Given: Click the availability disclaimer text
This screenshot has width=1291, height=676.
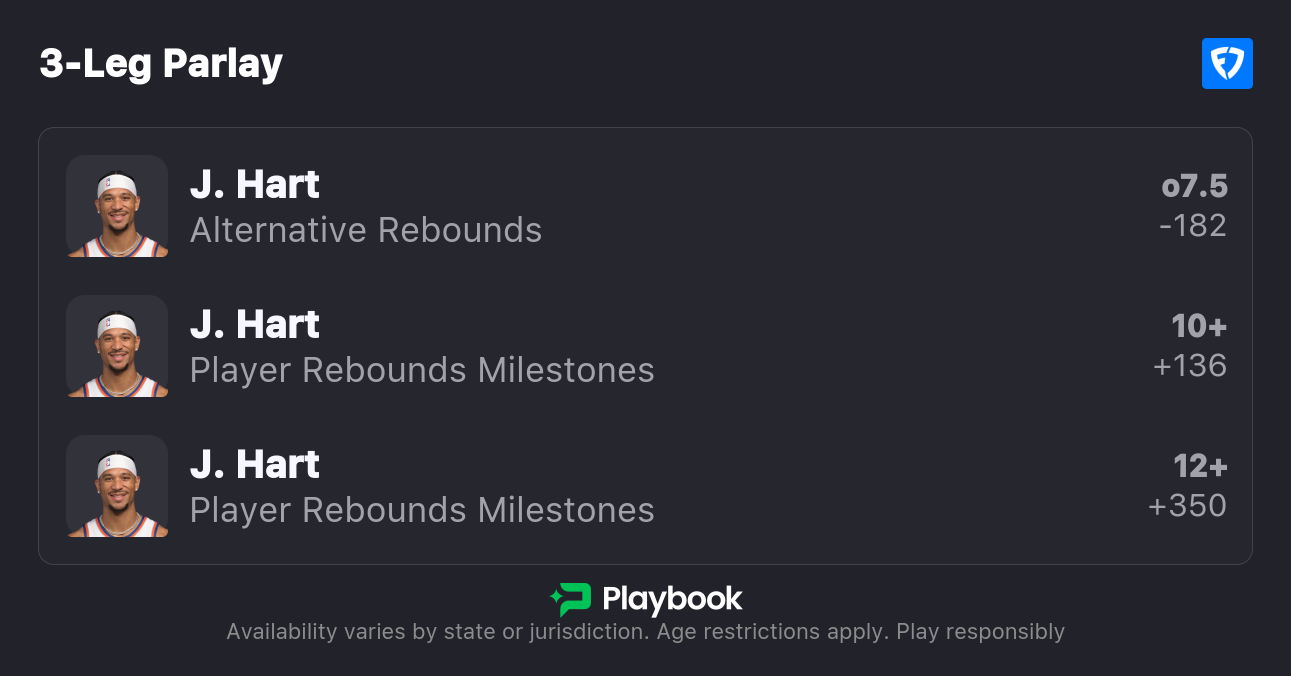Looking at the screenshot, I should (x=645, y=632).
